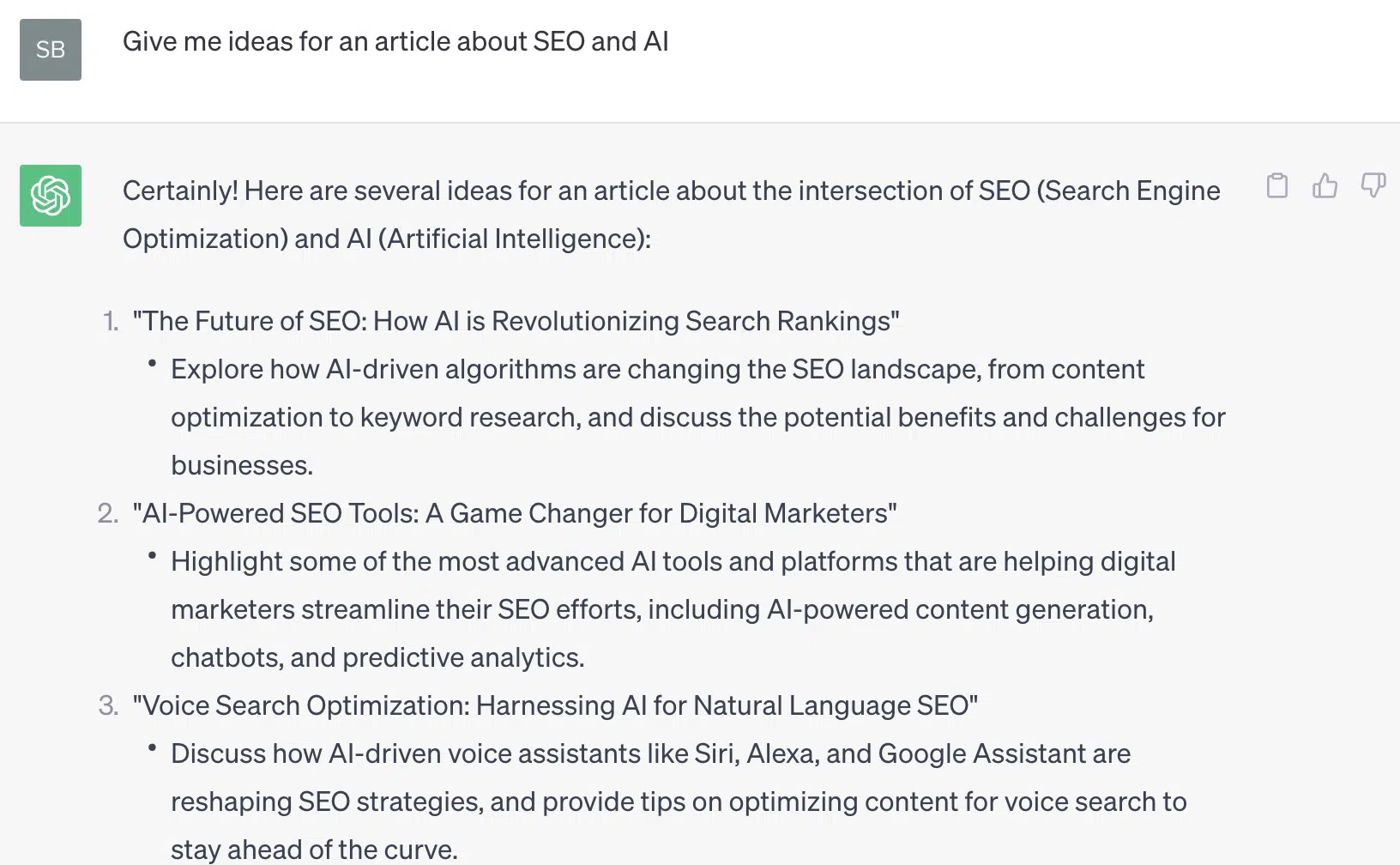Click list number 1
This screenshot has height=865, width=1400.
(110, 321)
